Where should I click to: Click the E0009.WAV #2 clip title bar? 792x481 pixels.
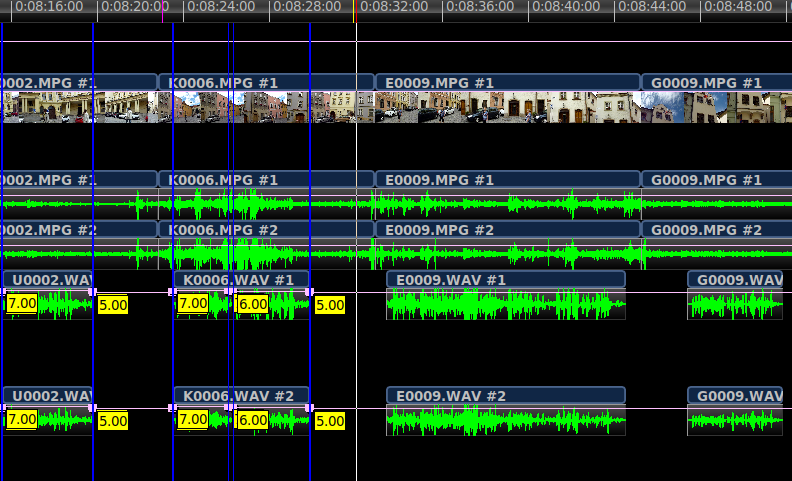(x=506, y=395)
